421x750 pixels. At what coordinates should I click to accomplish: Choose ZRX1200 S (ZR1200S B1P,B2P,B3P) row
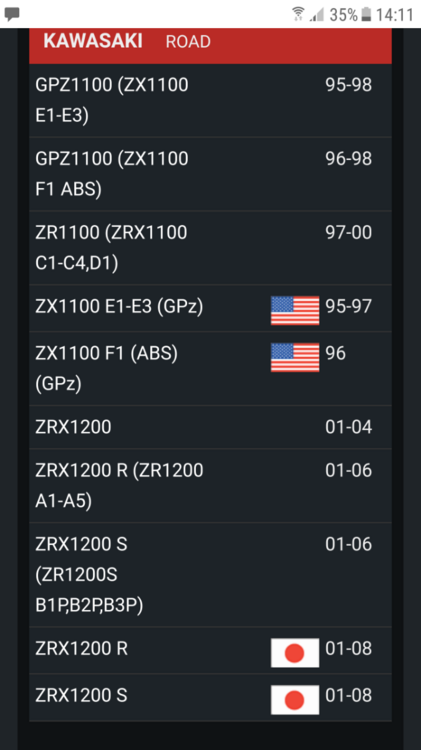pyautogui.click(x=210, y=575)
